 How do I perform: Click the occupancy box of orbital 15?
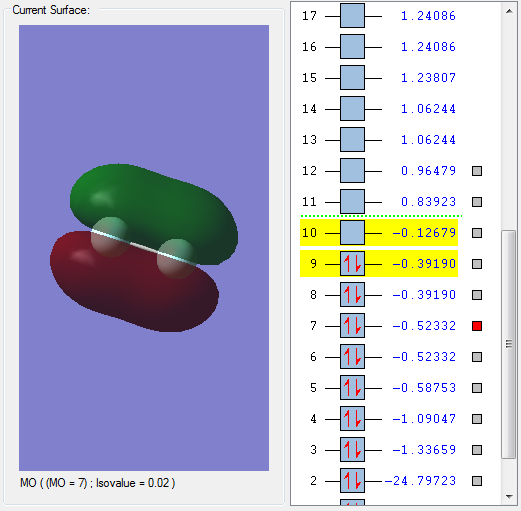(352, 78)
